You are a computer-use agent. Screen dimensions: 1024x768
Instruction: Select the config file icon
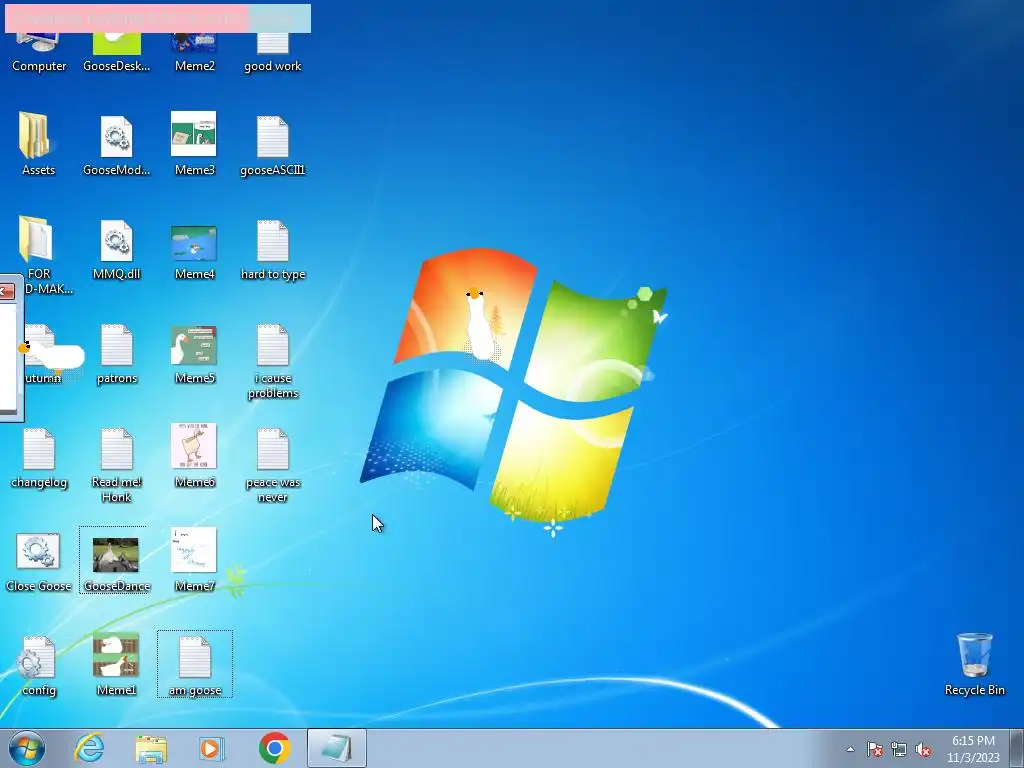point(38,665)
